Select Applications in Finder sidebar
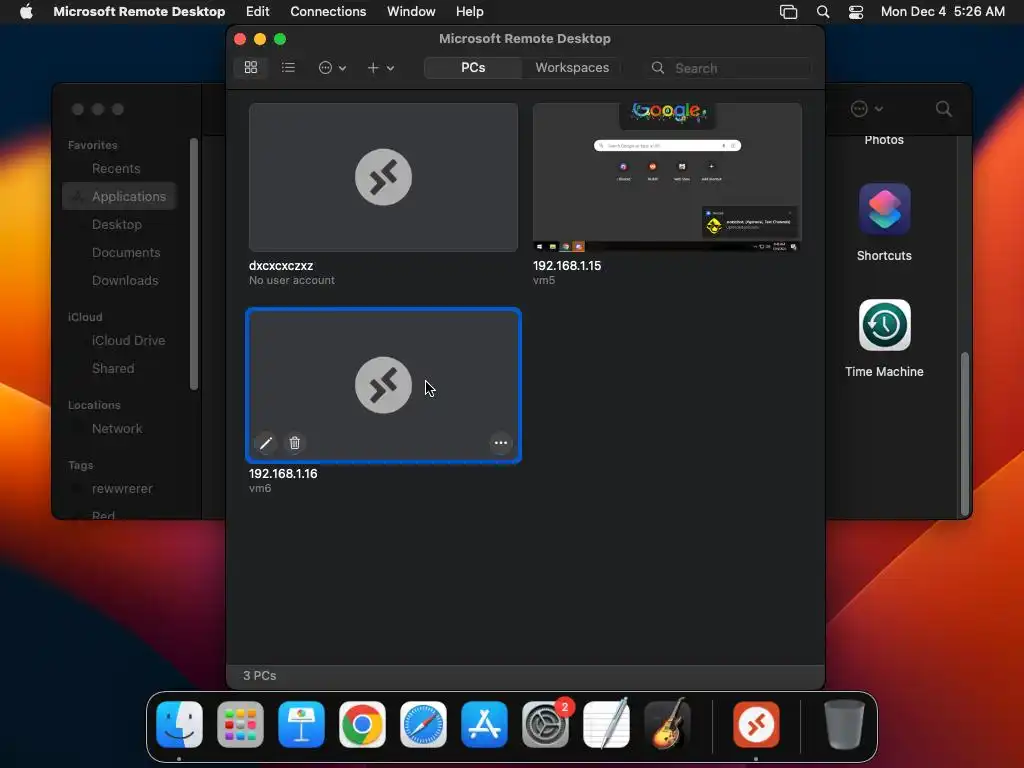 click(120, 196)
